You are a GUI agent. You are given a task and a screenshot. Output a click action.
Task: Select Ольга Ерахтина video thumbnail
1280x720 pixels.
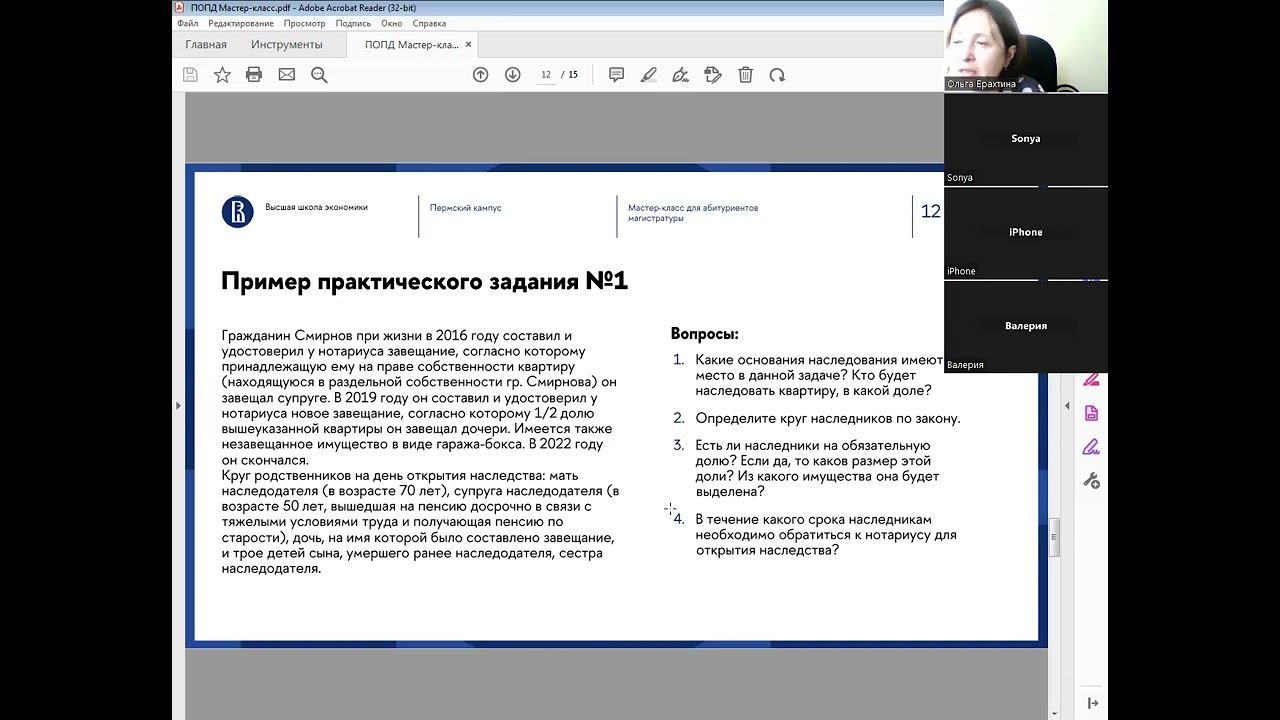[1026, 46]
